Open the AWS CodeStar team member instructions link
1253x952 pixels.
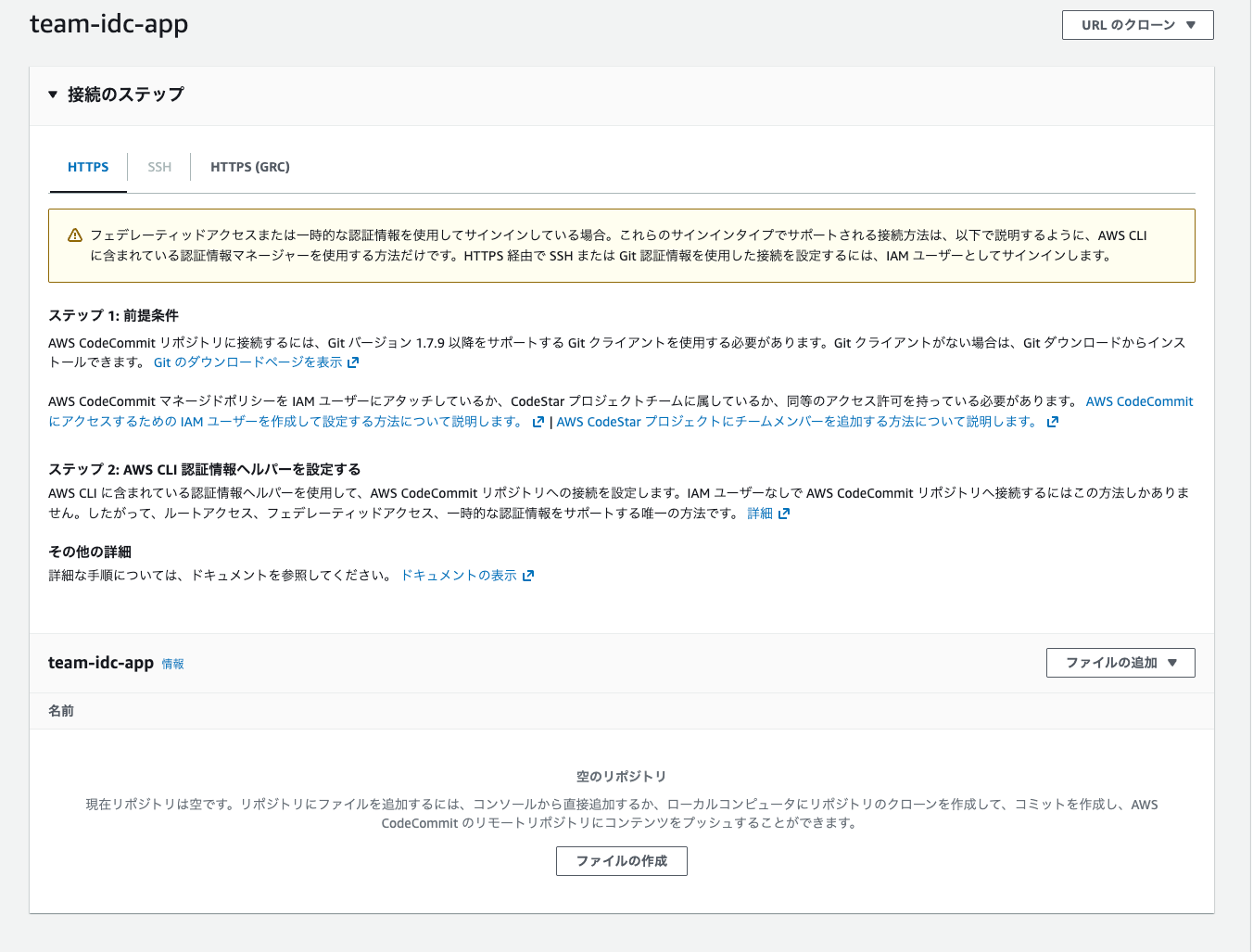pyautogui.click(x=796, y=422)
